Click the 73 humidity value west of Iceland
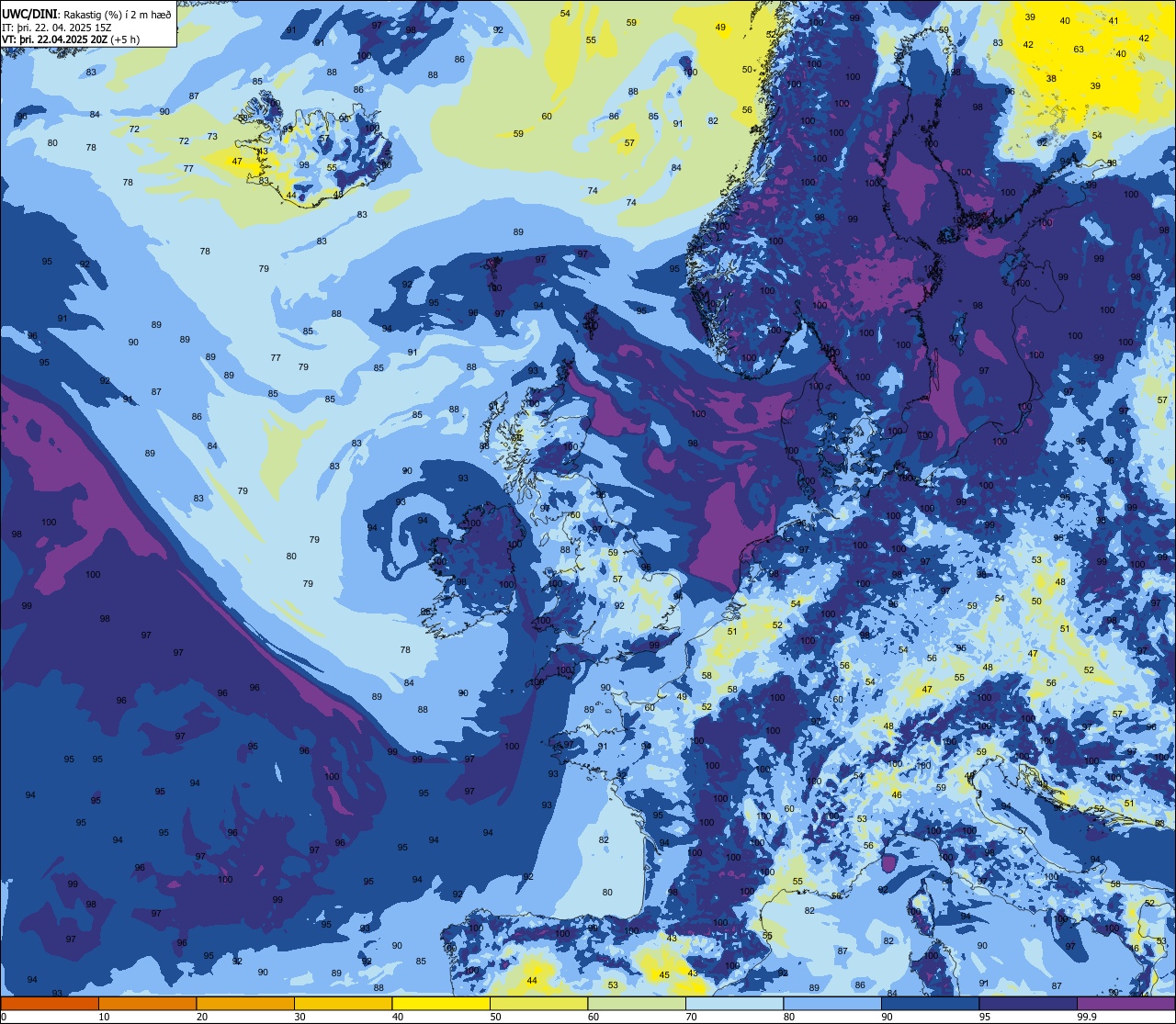This screenshot has width=1176, height=1024. pos(212,136)
